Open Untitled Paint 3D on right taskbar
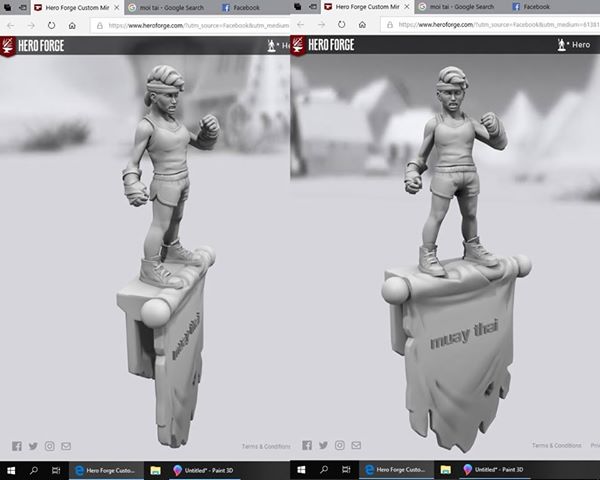The height and width of the screenshot is (480, 600). pyautogui.click(x=494, y=469)
